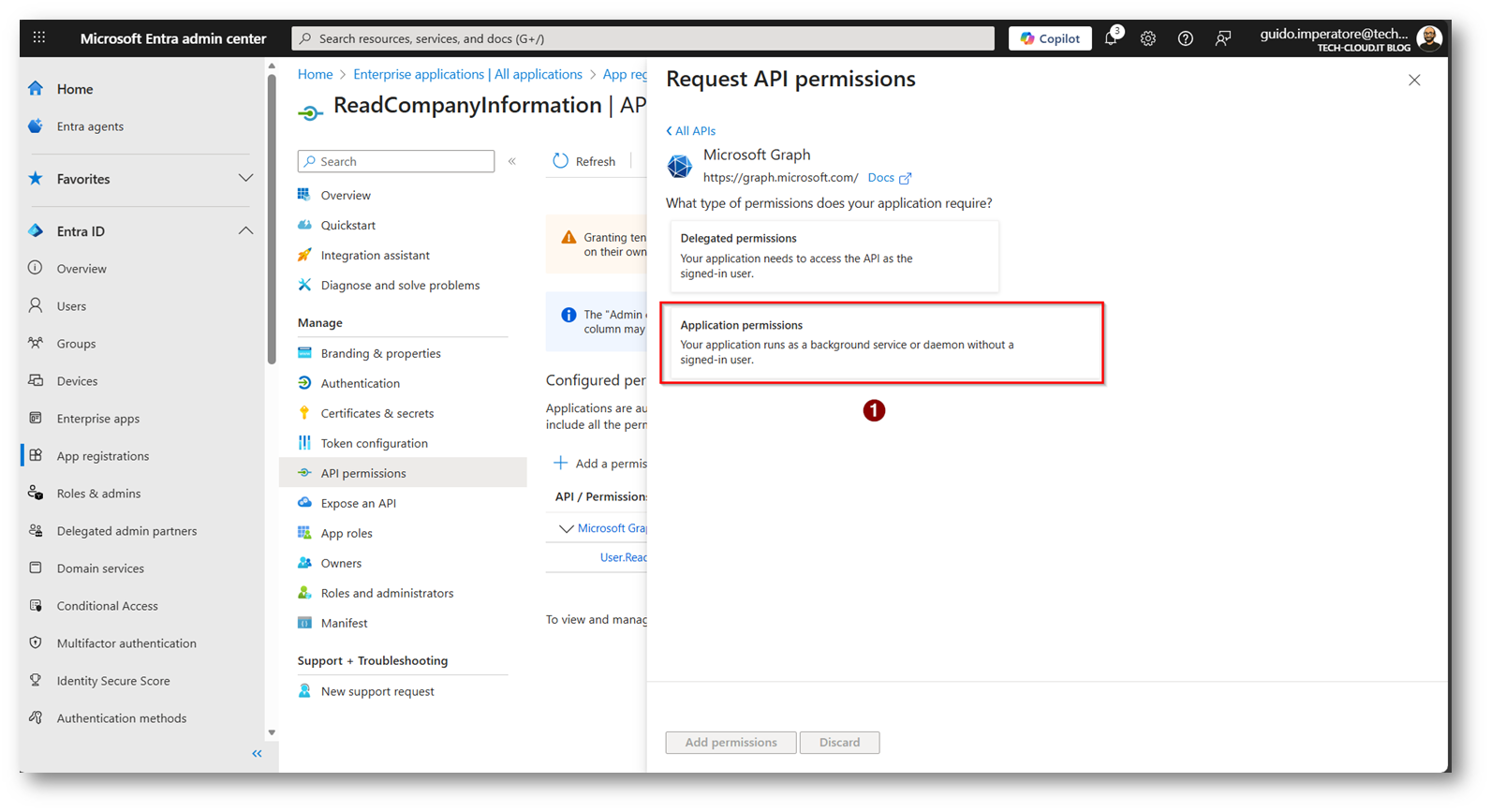The height and width of the screenshot is (812, 1491).
Task: Select Delegated permissions option
Action: click(x=834, y=257)
